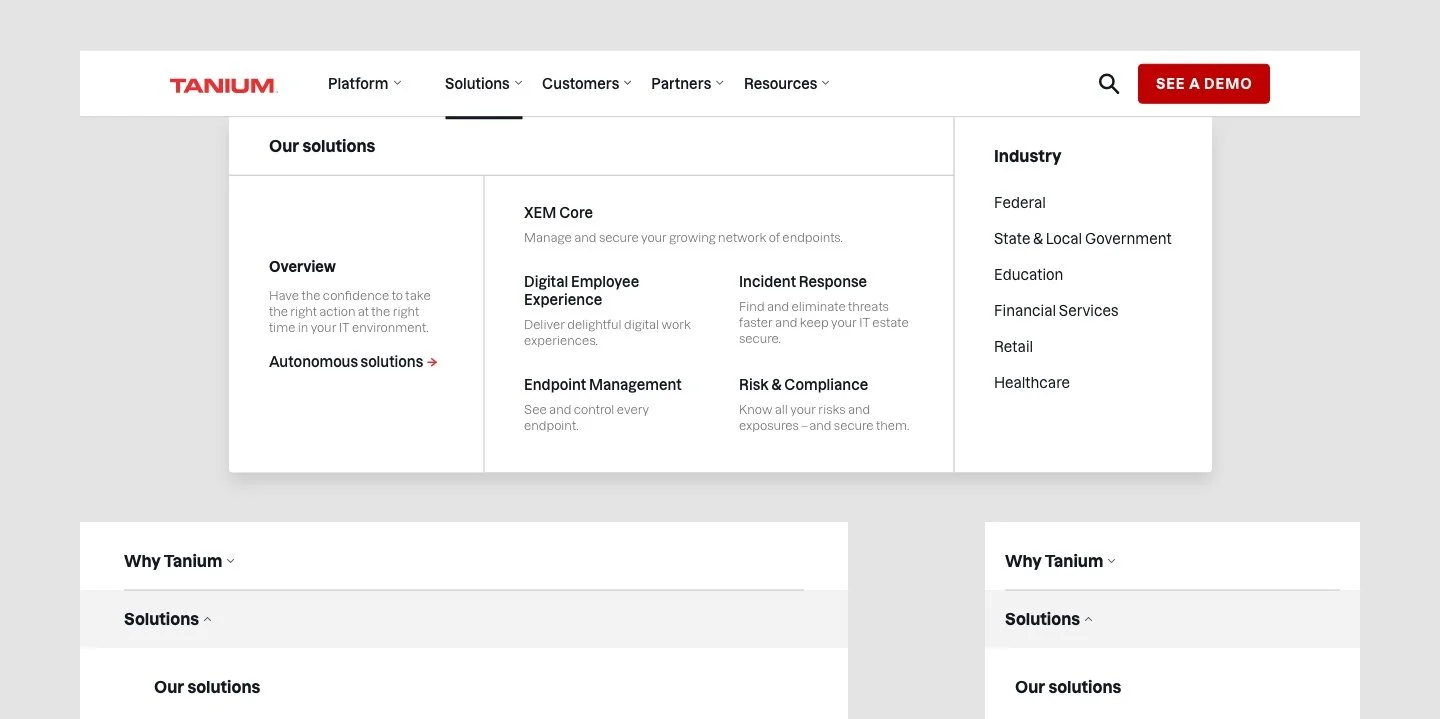Select State & Local Government industry
This screenshot has height=719, width=1440.
point(1083,239)
